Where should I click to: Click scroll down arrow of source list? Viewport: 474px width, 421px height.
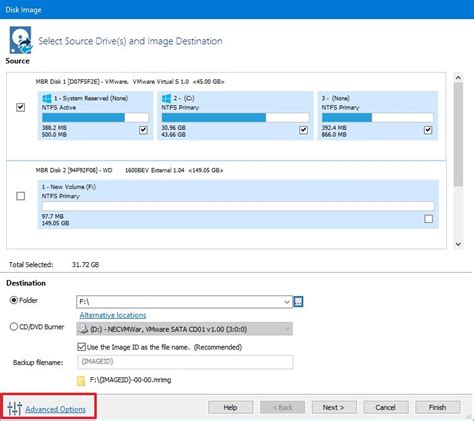(x=458, y=244)
